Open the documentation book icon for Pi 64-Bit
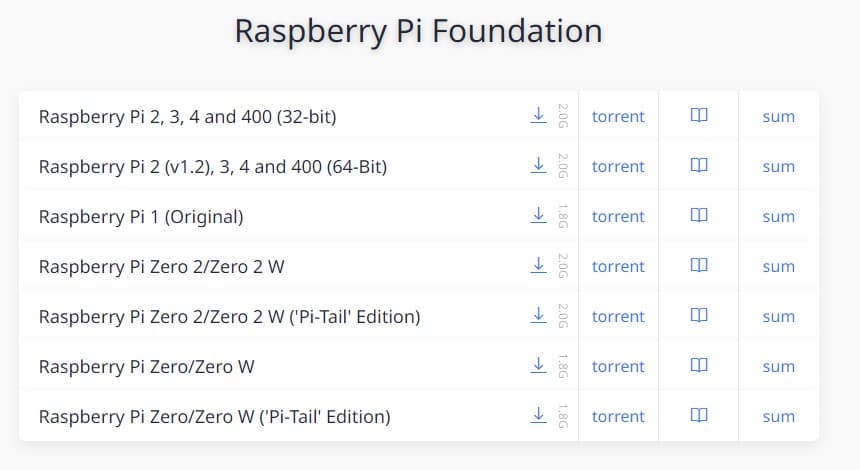The width and height of the screenshot is (860, 470). pos(699,165)
